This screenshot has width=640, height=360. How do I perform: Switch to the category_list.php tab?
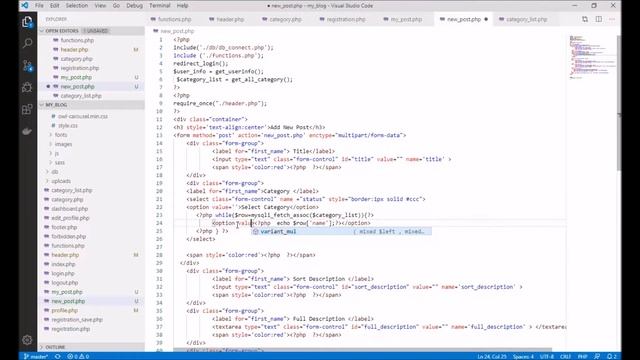click(x=526, y=19)
